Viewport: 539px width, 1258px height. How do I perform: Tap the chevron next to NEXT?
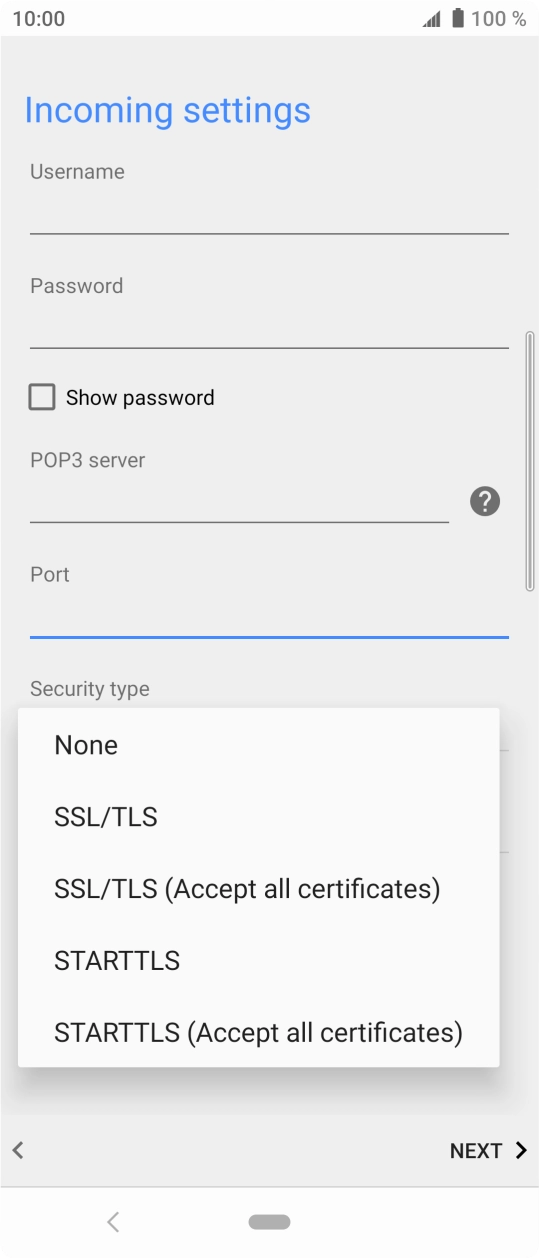[521, 1150]
